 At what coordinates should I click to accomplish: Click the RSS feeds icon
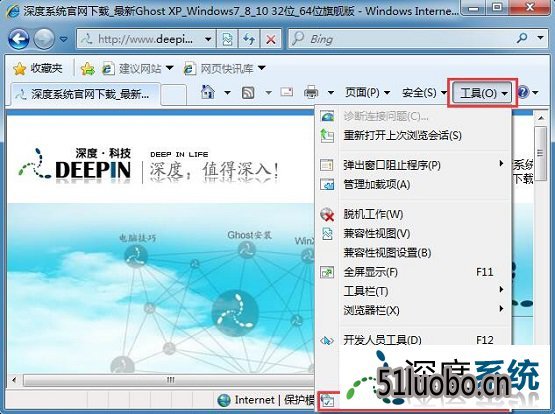point(248,93)
